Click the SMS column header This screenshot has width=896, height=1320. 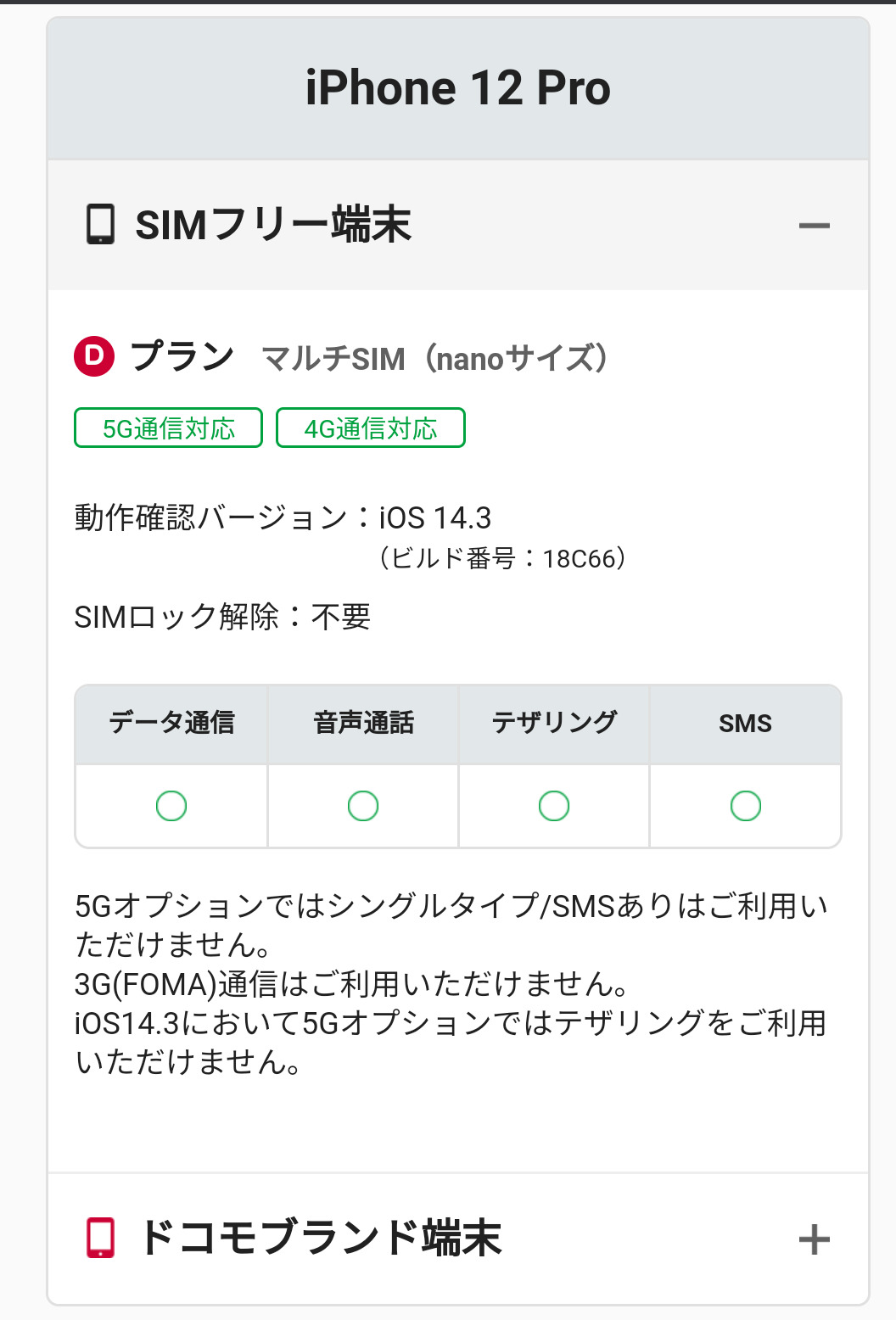[x=746, y=724]
